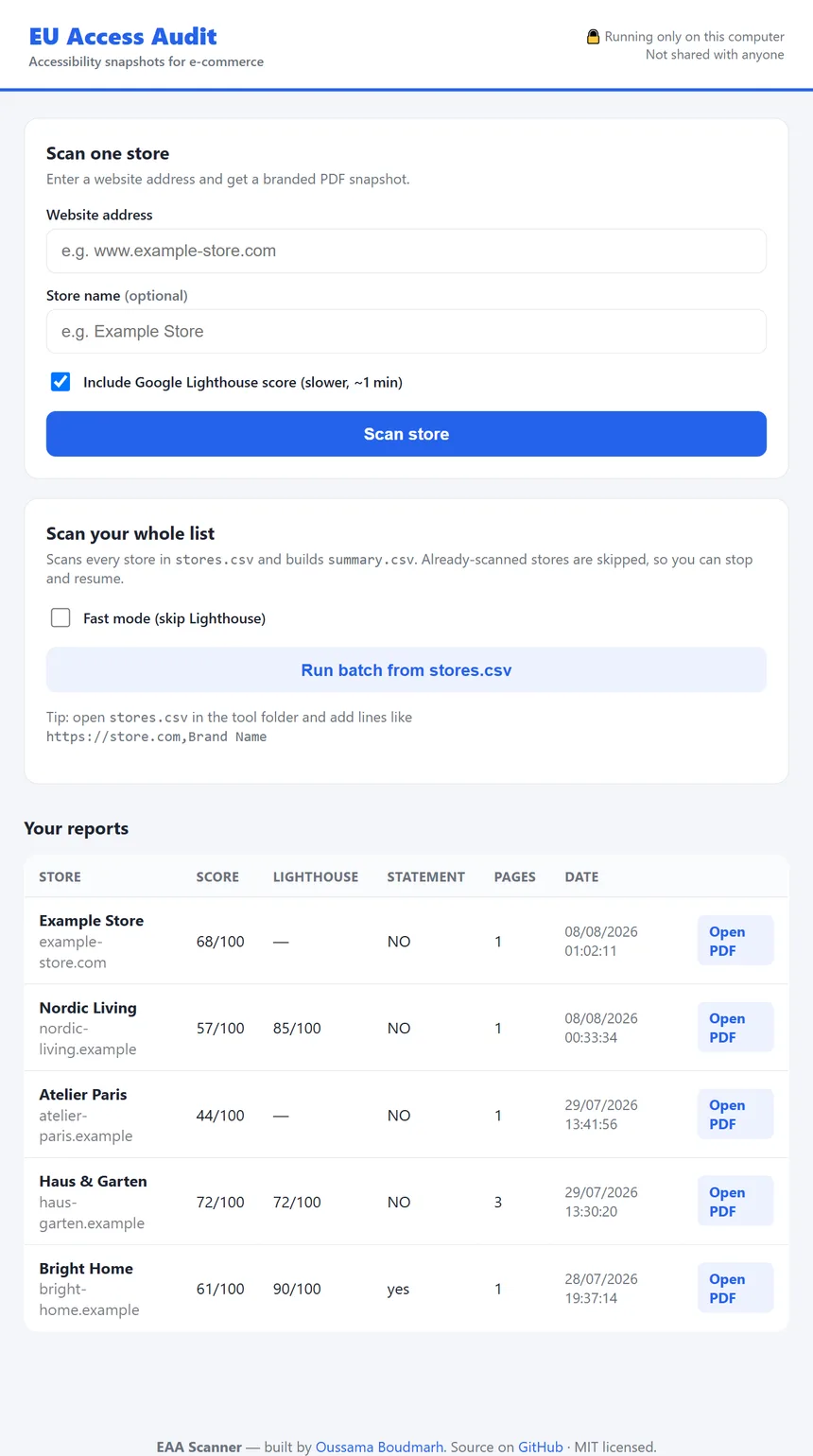Image resolution: width=813 pixels, height=1456 pixels.
Task: Enable Fast mode (skip Lighthouse) checkbox
Action: pyautogui.click(x=61, y=618)
